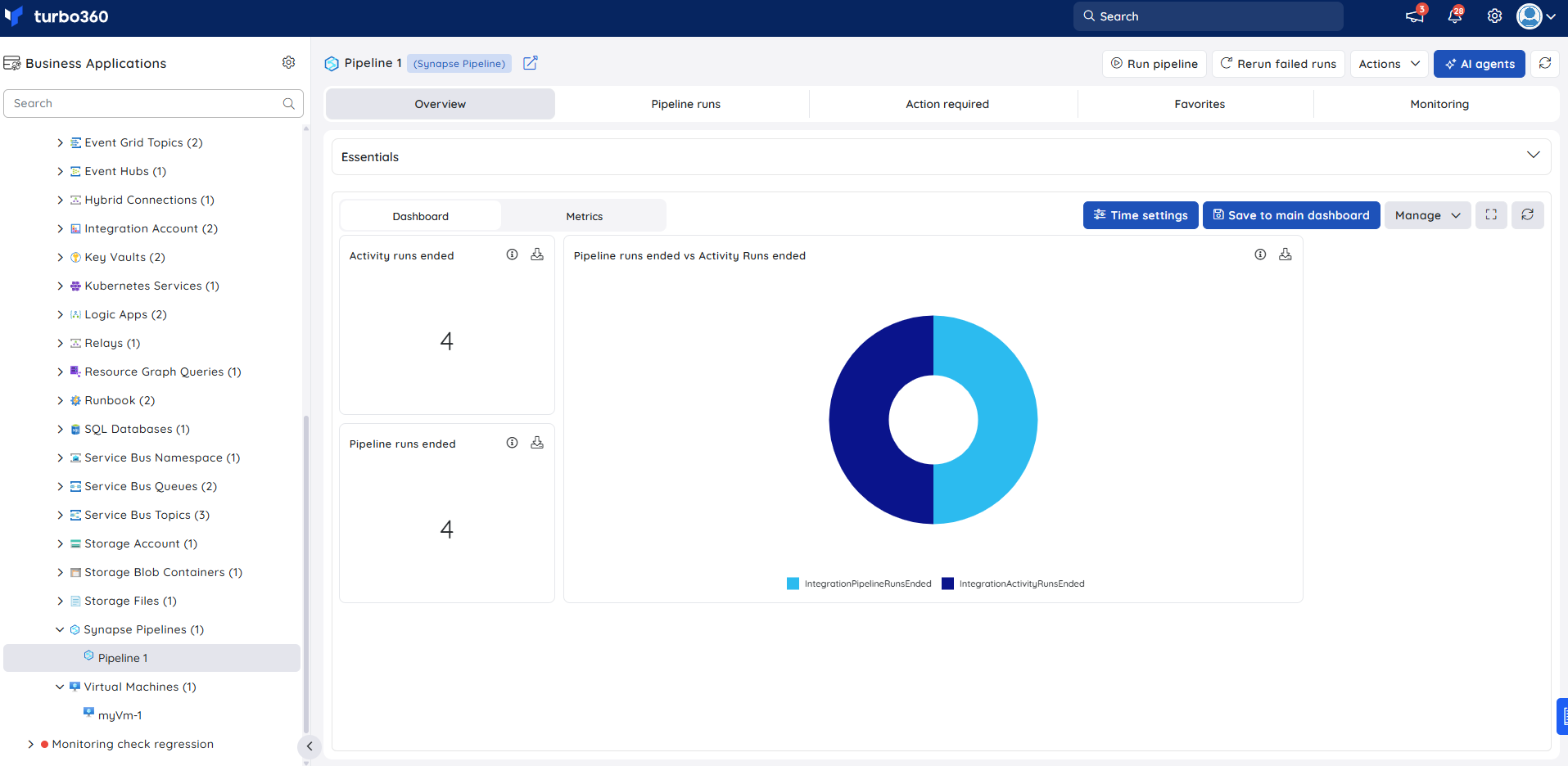
Task: Open Pipeline 1 in external link icon
Action: (530, 63)
